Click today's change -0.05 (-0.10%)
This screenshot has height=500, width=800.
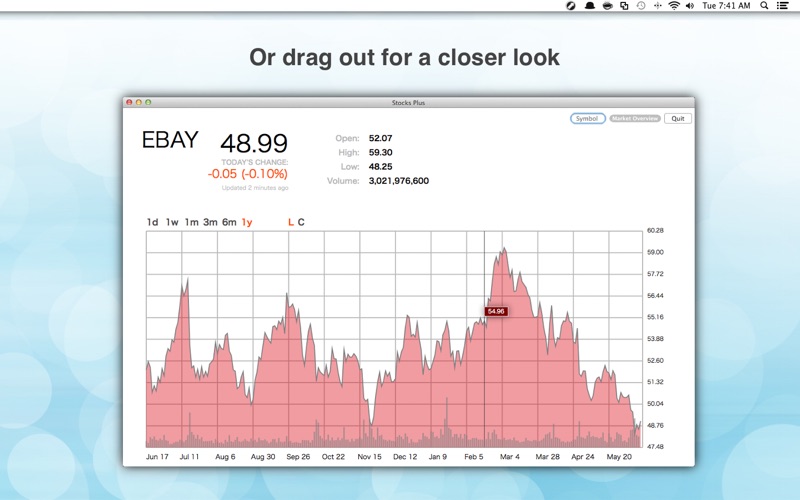pos(247,174)
